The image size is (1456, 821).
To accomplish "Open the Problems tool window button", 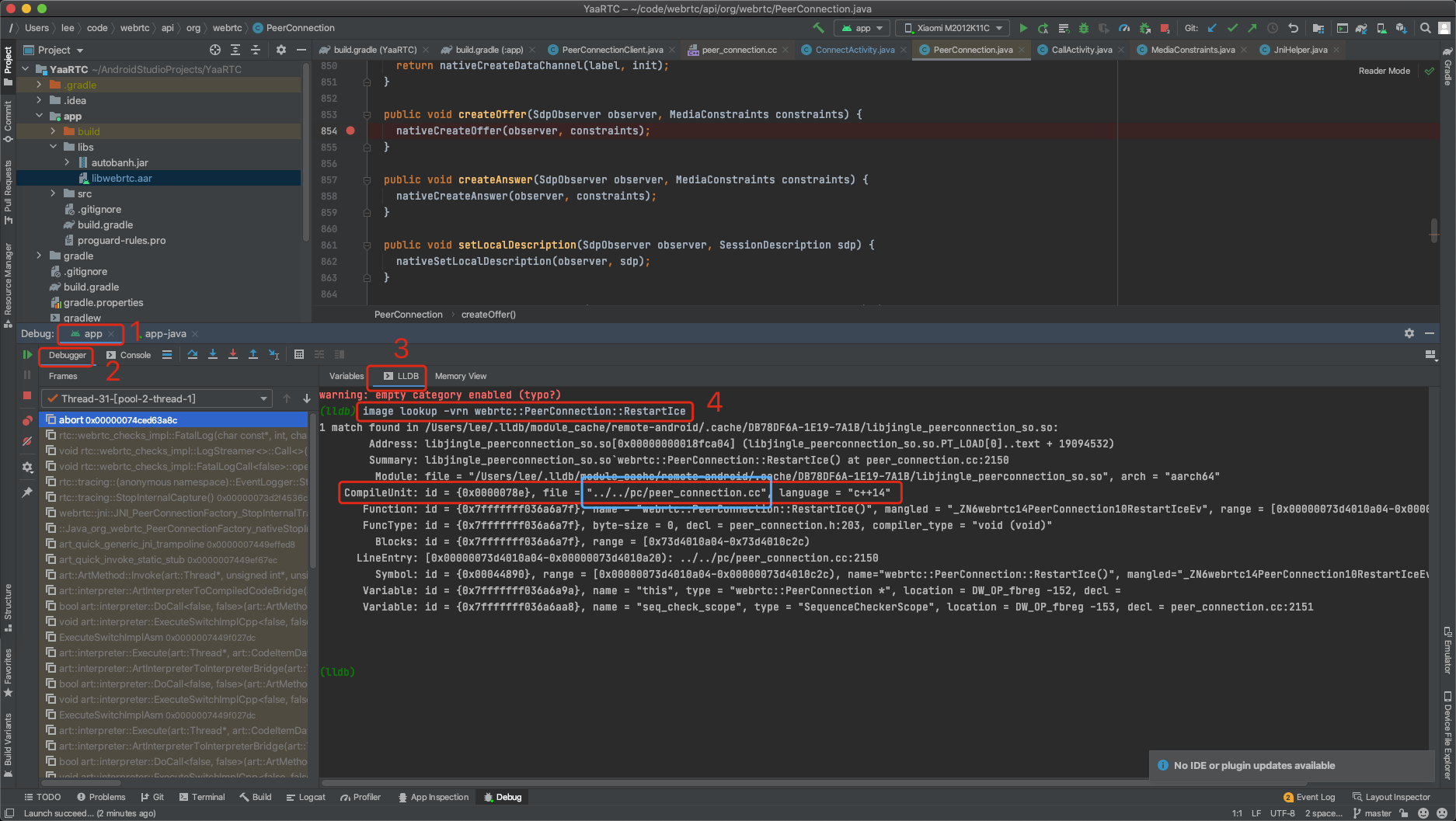I will click(101, 797).
